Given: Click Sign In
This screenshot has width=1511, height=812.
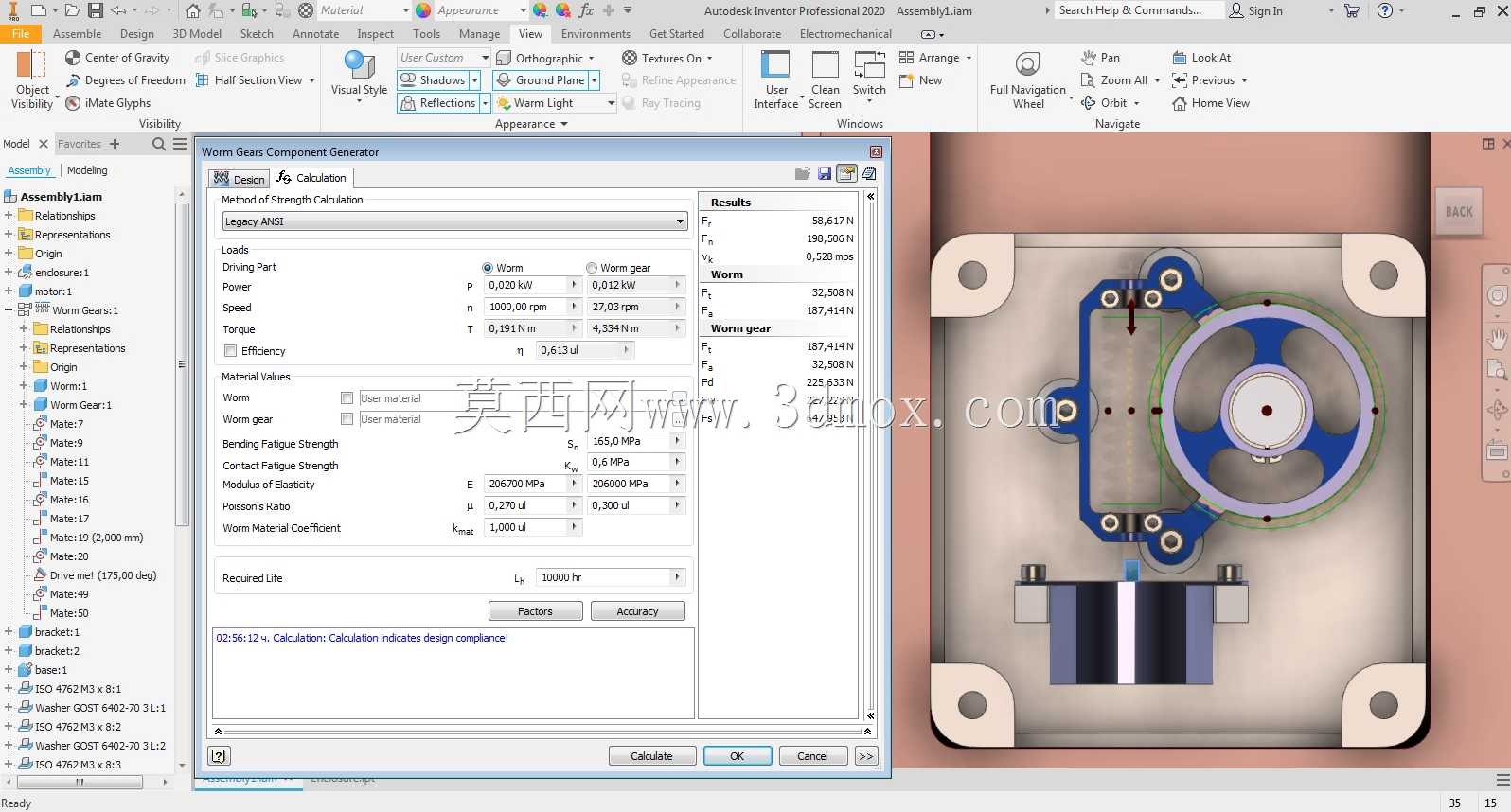Looking at the screenshot, I should [1256, 10].
